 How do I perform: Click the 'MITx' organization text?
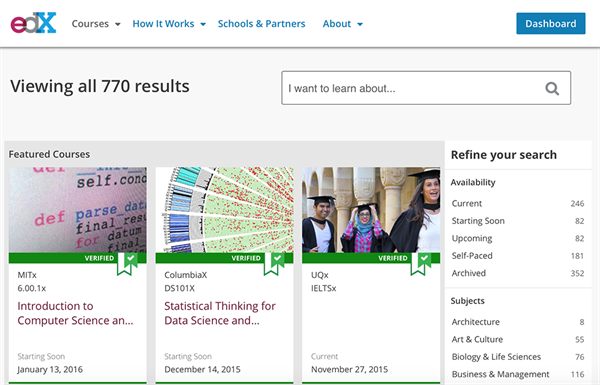(x=27, y=275)
